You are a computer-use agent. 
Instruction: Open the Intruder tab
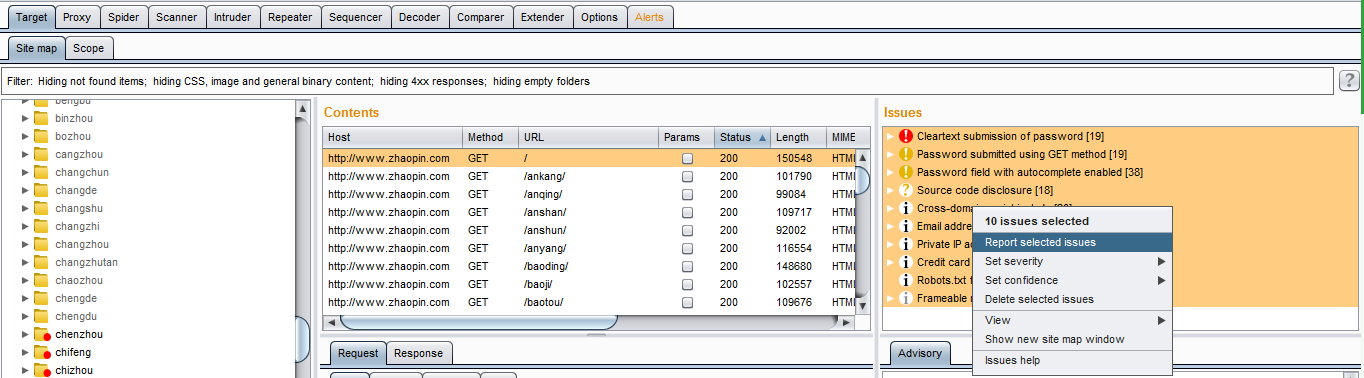(233, 17)
